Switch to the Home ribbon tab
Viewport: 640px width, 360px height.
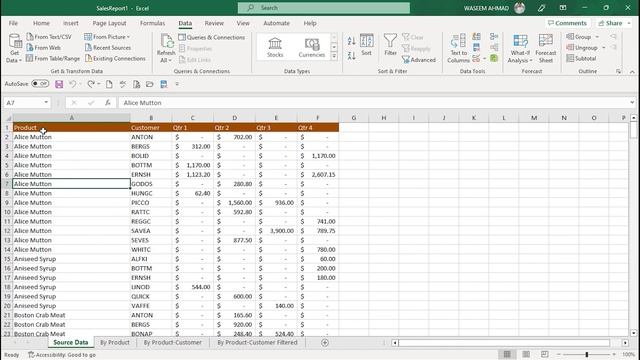41,23
